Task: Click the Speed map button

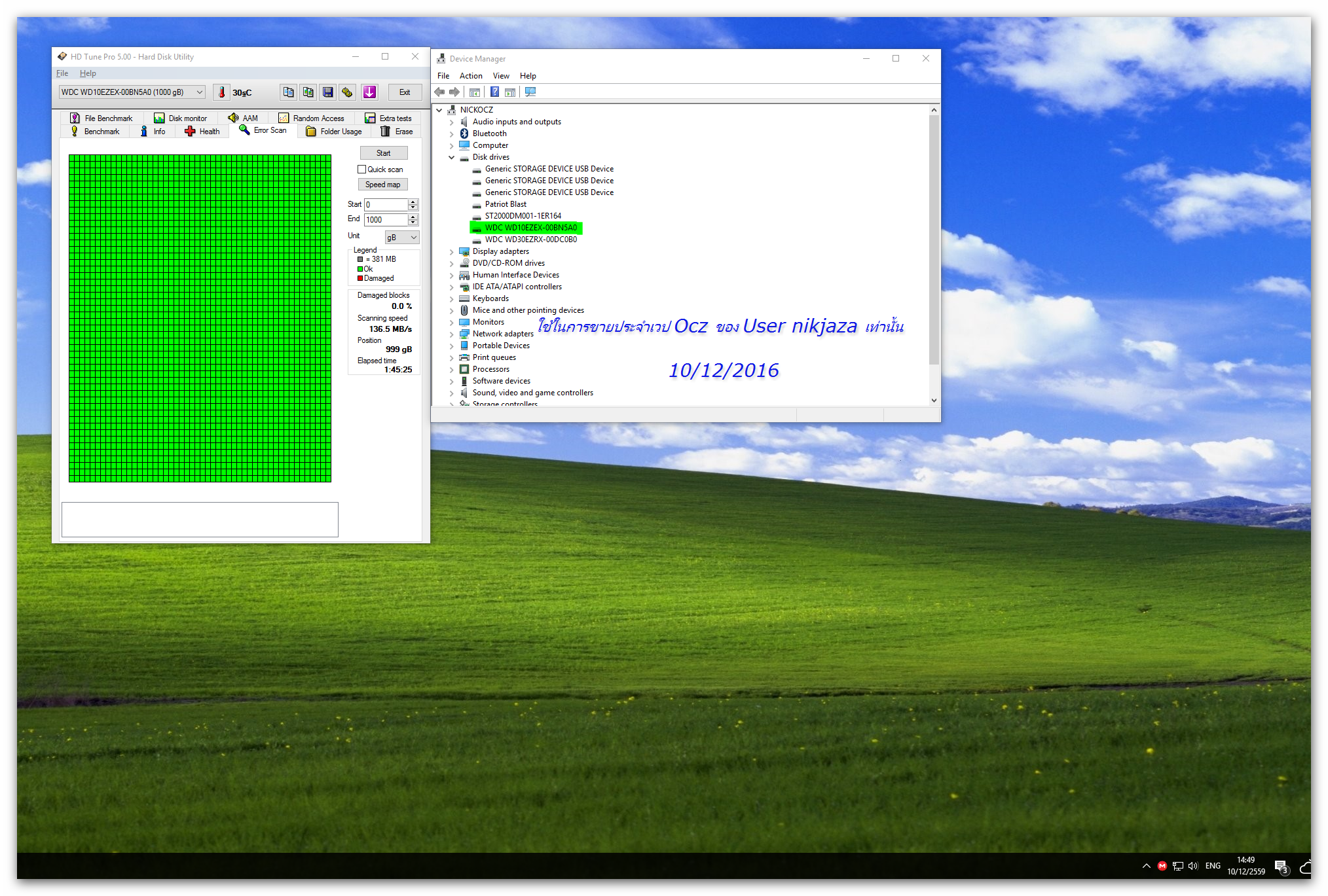Action: click(383, 185)
